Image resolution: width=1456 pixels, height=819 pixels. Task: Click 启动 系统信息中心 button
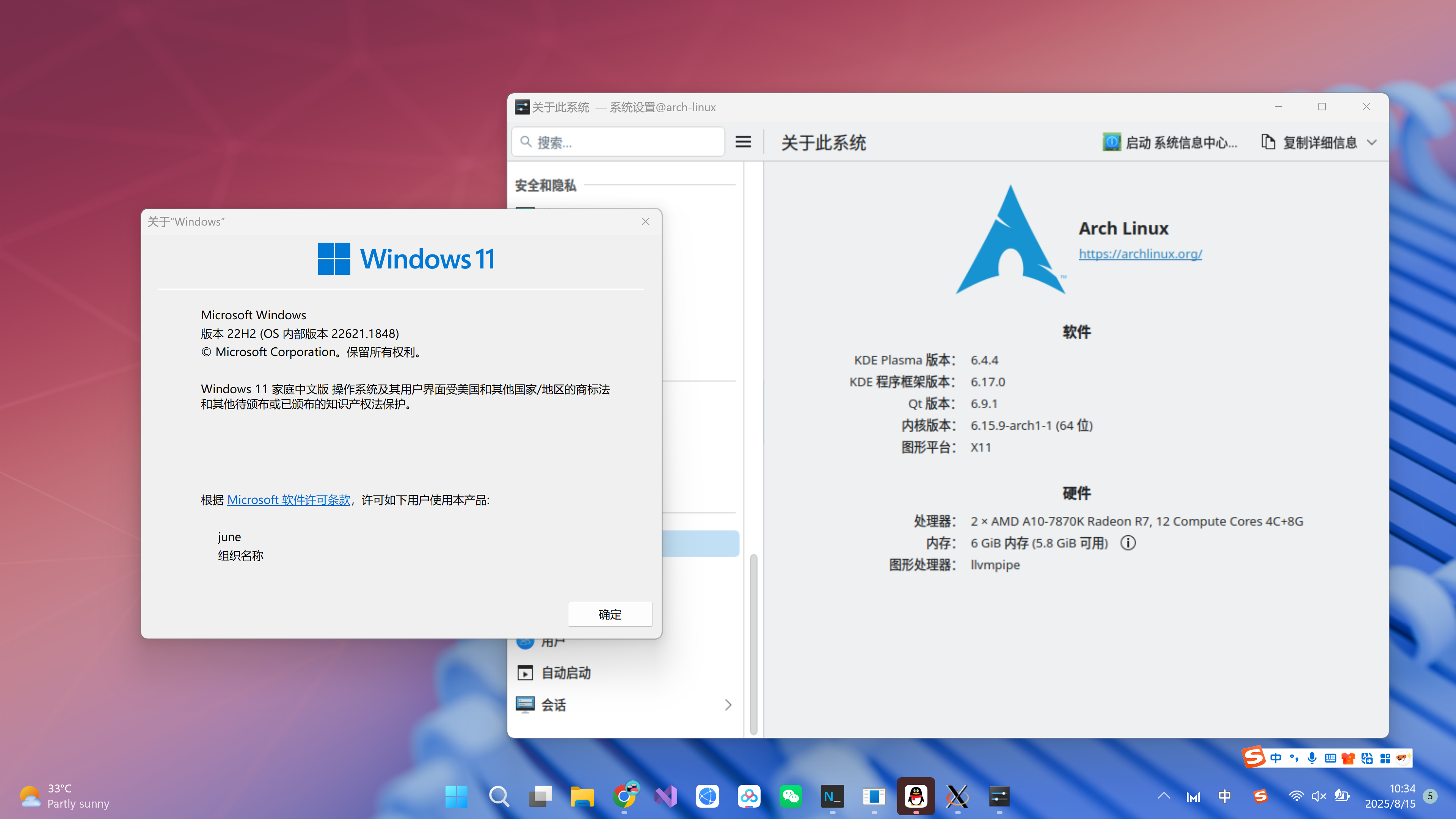(1170, 142)
